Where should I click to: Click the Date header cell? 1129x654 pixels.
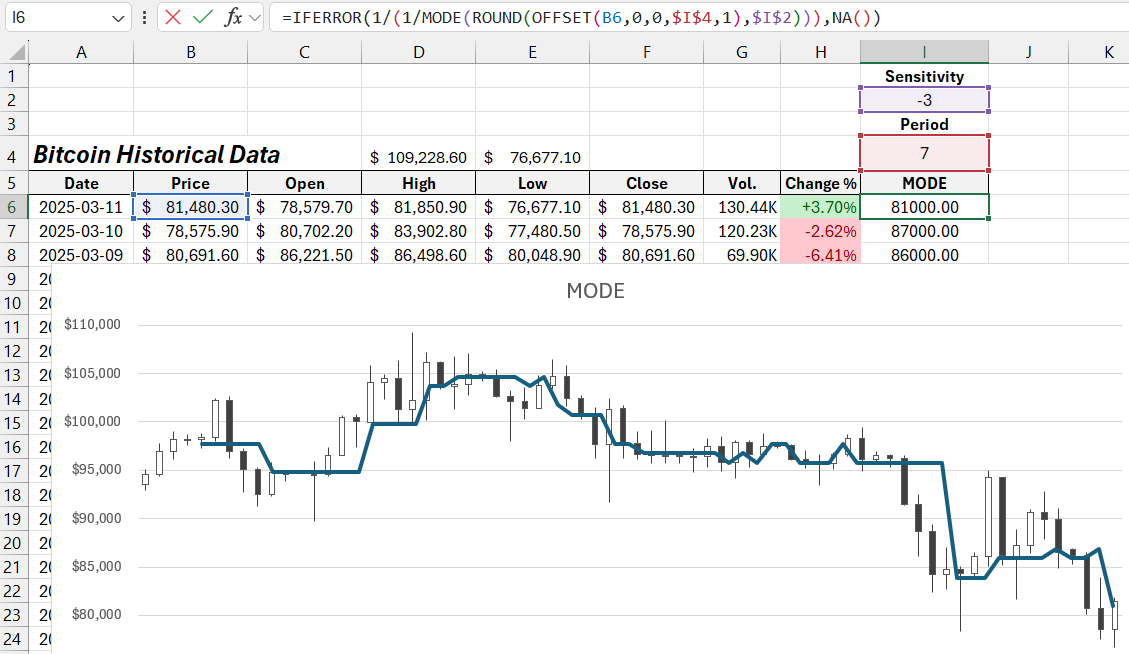point(81,183)
